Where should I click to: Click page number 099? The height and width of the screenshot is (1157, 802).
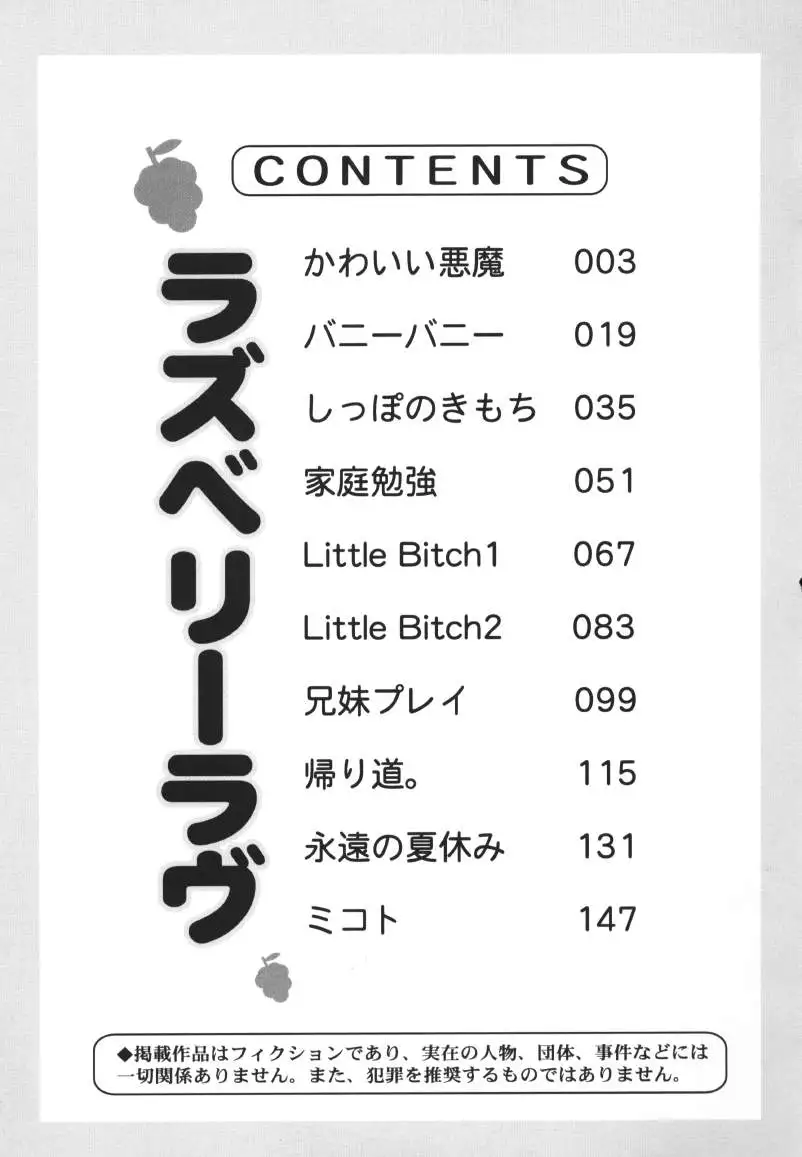(605, 701)
